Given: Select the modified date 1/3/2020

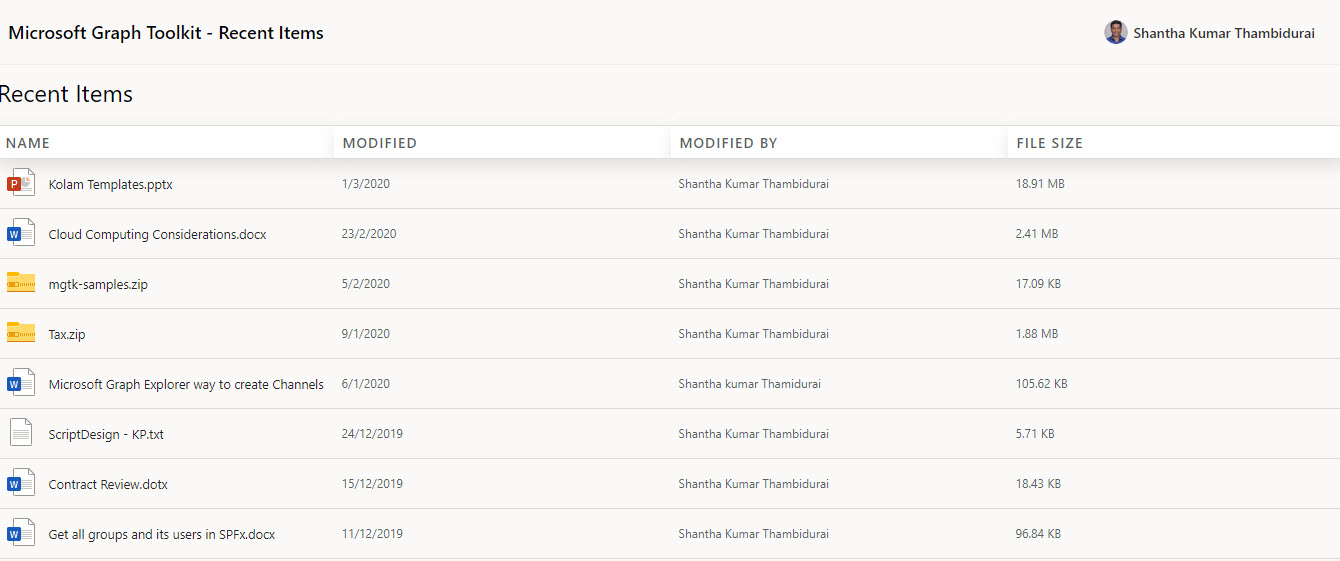Looking at the screenshot, I should 366,184.
